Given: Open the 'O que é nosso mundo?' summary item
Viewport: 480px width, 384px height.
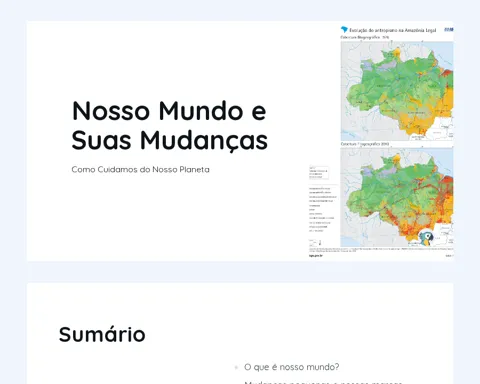Looking at the screenshot, I should [291, 367].
